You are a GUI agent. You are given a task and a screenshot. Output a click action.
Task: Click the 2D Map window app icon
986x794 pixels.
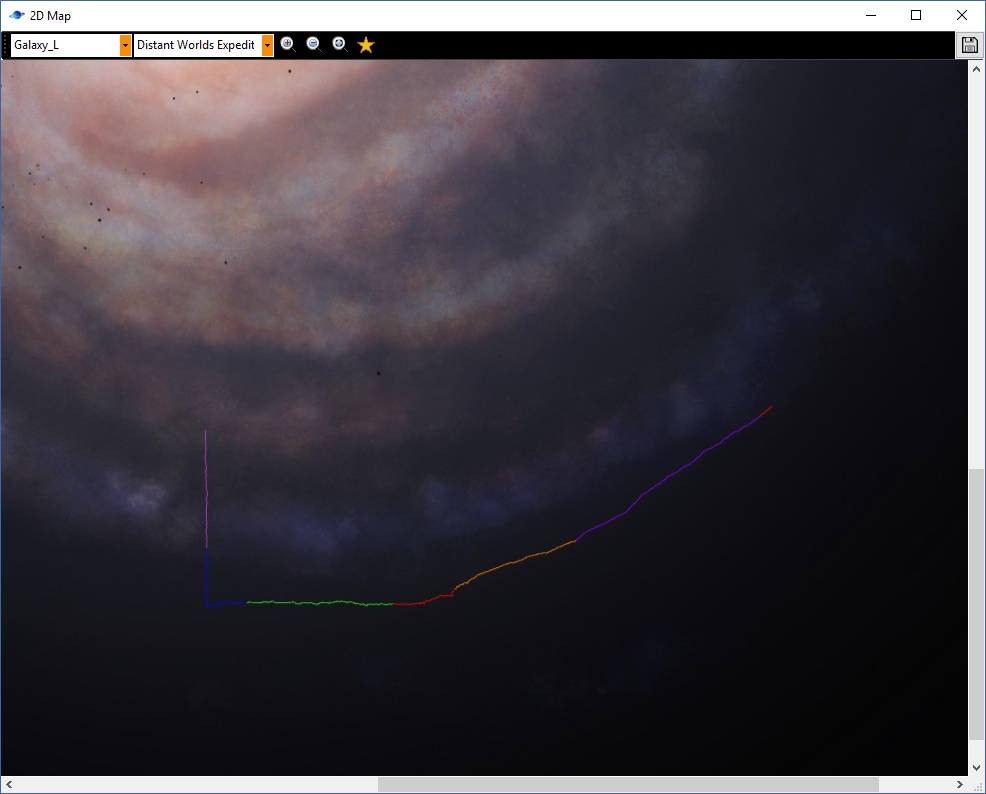(16, 15)
